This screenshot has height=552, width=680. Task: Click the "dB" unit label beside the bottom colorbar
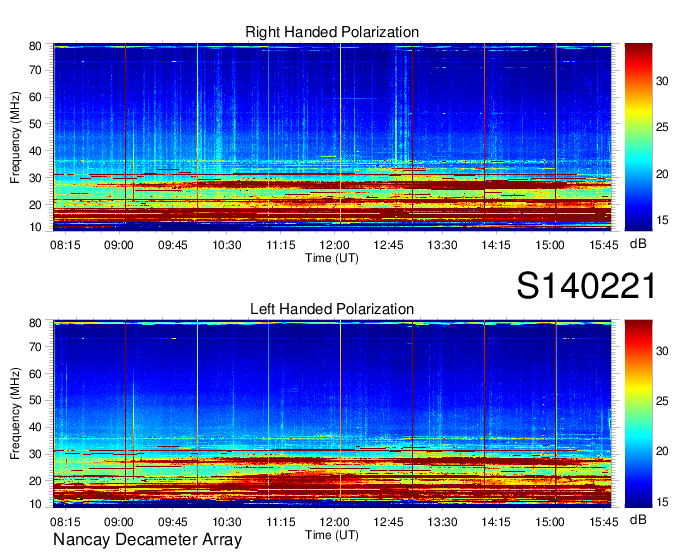(x=638, y=519)
